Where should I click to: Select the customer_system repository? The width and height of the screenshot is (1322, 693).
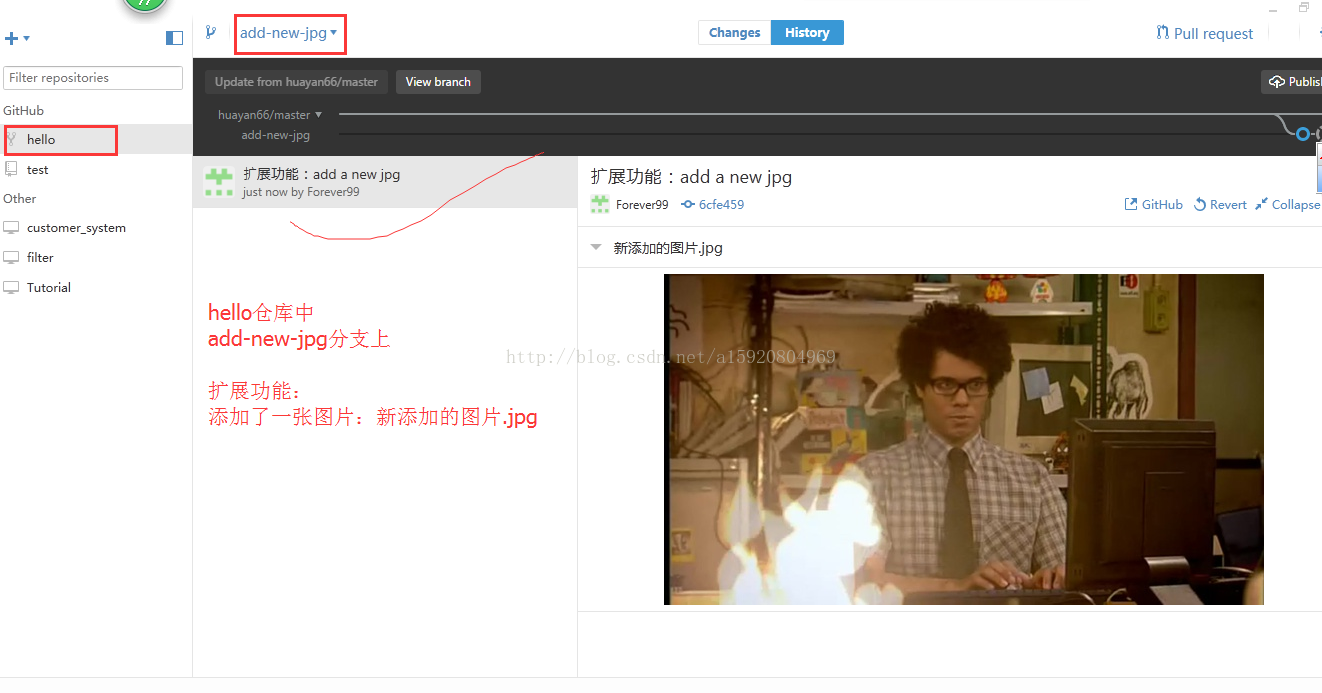pyautogui.click(x=96, y=228)
